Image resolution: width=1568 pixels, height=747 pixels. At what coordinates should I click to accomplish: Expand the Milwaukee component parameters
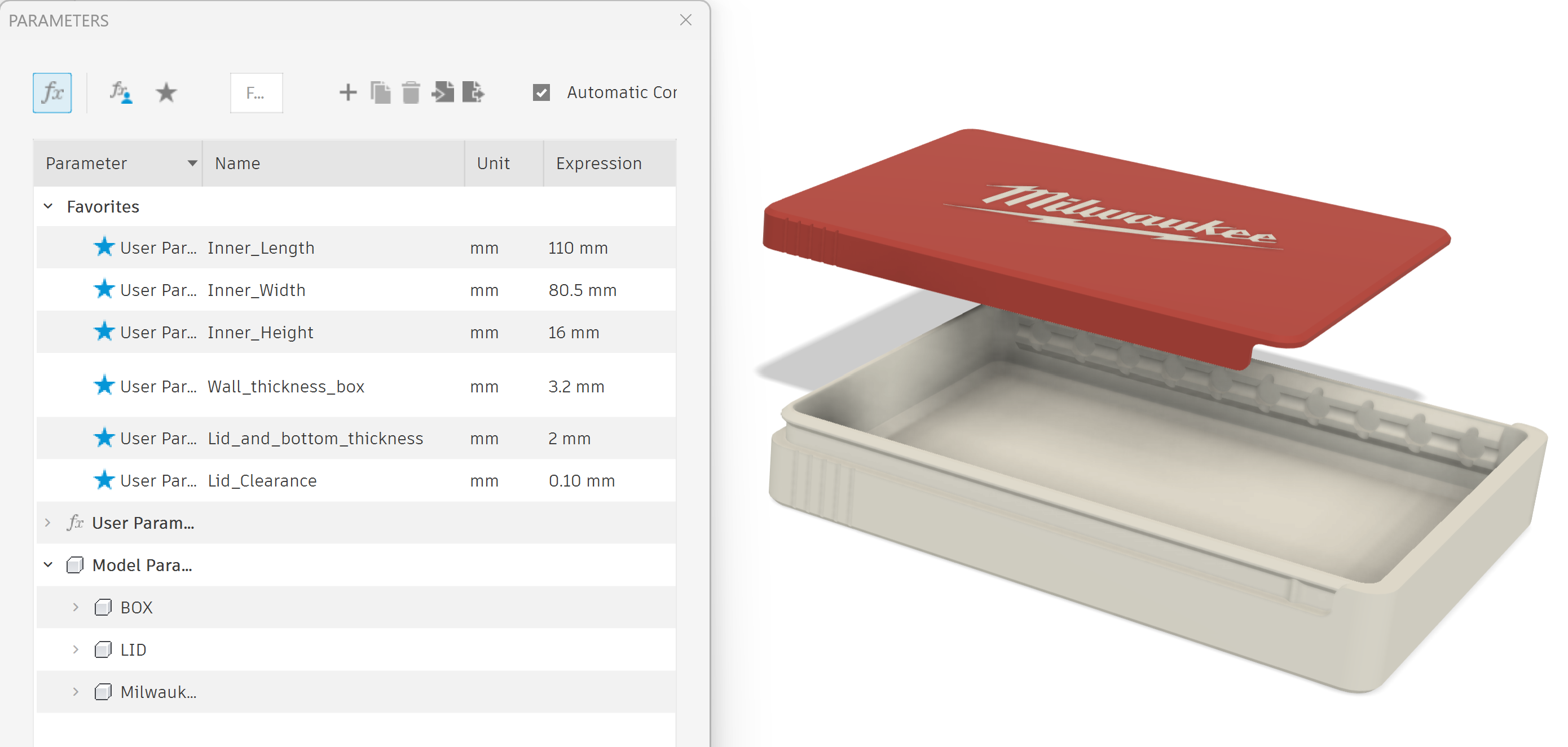pos(76,692)
